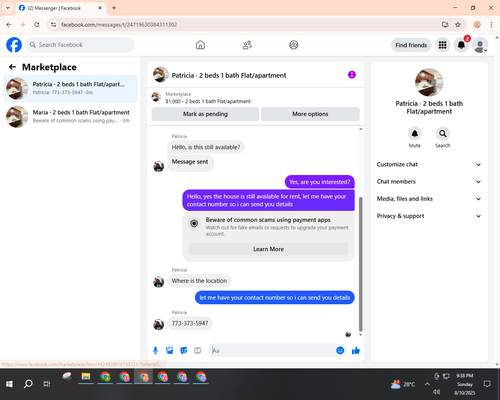Open the Friends icon in top navigation
500x400 pixels.
tap(247, 45)
